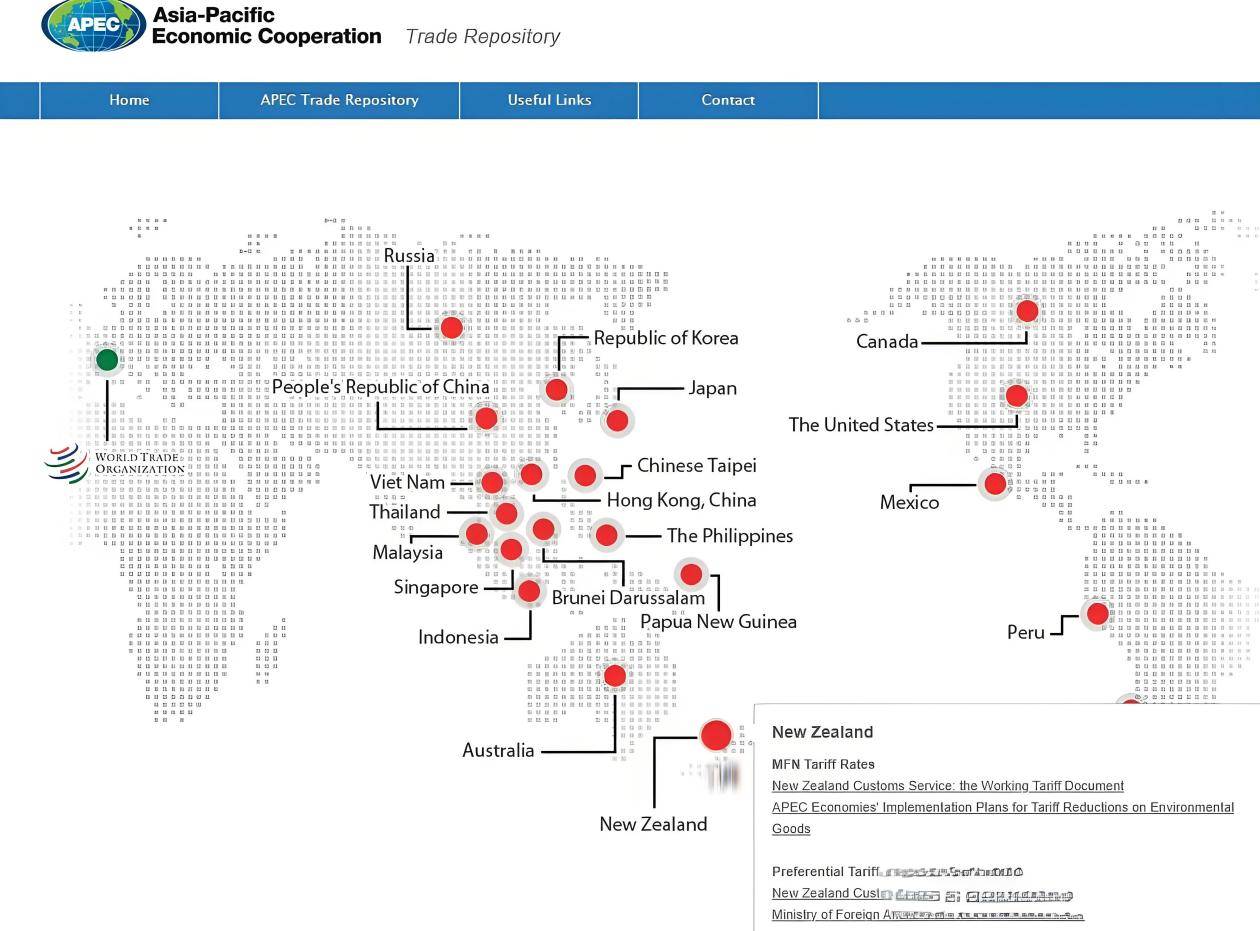Click the 'Indonesia' text label
1260x931 pixels.
pyautogui.click(x=458, y=637)
